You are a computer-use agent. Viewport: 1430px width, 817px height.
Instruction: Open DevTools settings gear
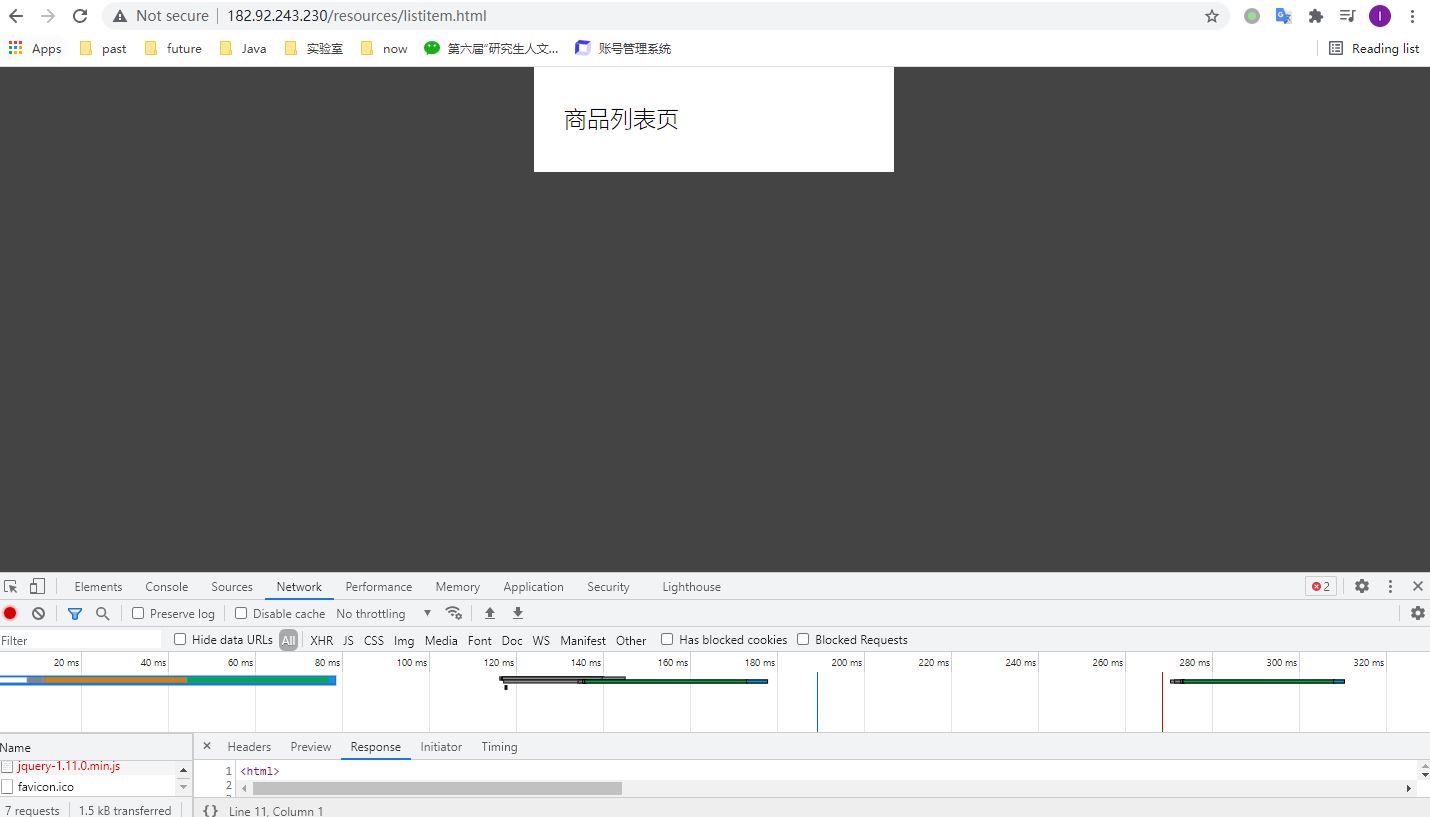coord(1361,586)
